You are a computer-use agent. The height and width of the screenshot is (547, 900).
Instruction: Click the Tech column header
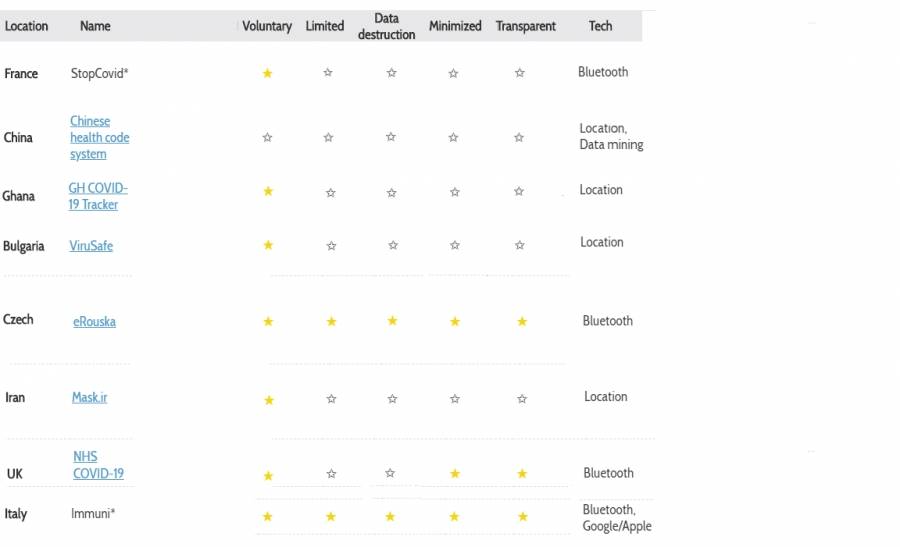pyautogui.click(x=600, y=26)
